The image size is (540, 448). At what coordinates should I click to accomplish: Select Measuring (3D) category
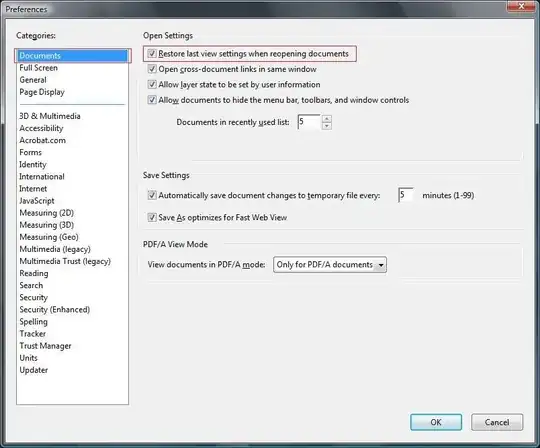point(46,225)
